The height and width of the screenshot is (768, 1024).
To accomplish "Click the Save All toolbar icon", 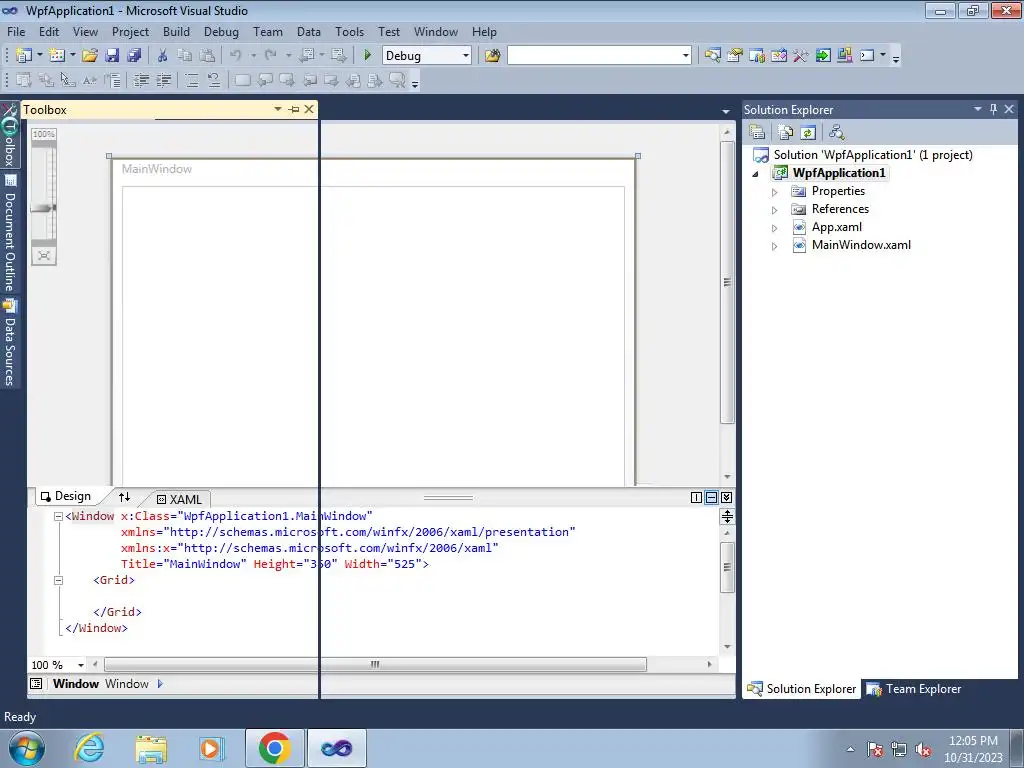I will click(x=135, y=56).
